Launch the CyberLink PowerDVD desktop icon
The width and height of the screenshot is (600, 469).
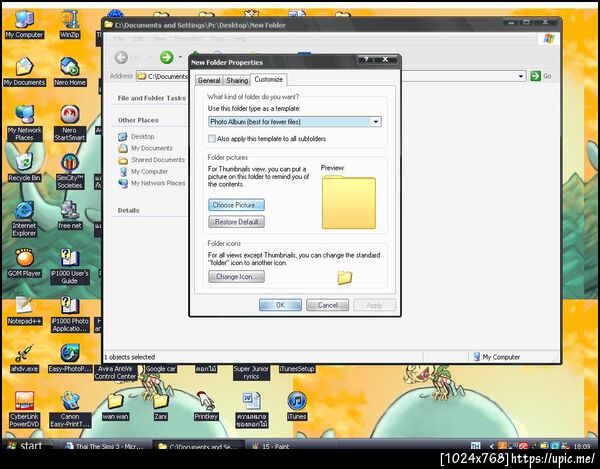click(24, 409)
